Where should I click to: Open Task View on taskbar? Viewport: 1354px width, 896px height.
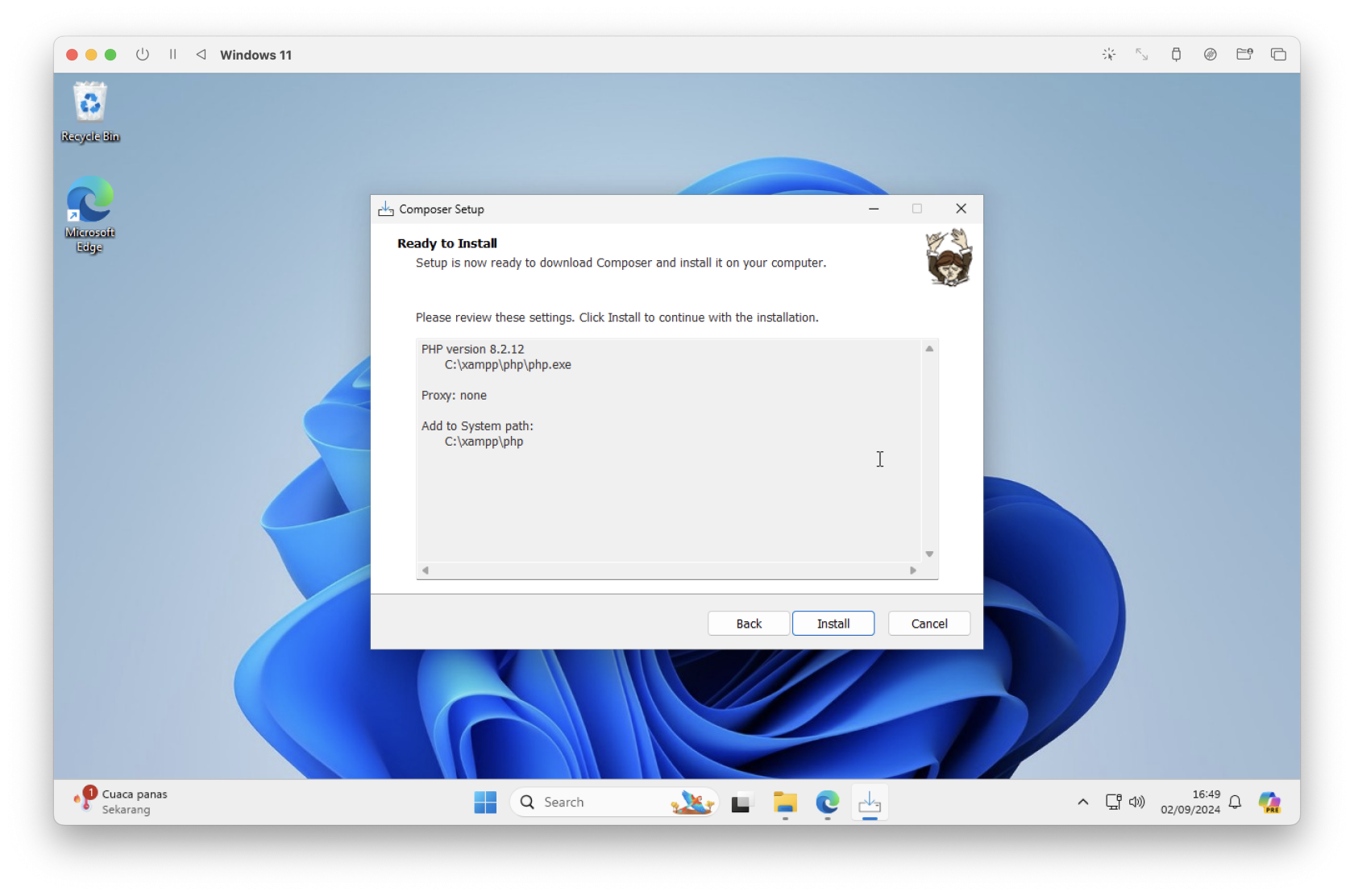coord(741,803)
